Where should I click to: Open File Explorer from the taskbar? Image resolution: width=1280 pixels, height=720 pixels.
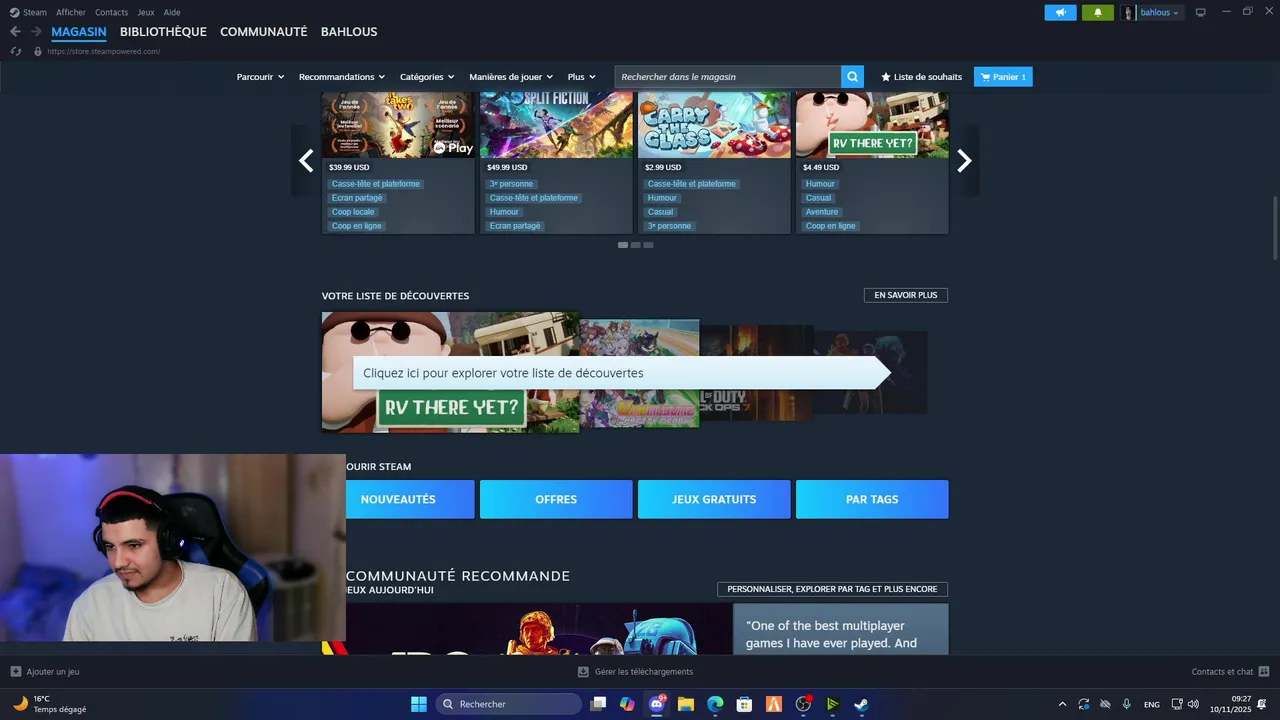pyautogui.click(x=686, y=704)
